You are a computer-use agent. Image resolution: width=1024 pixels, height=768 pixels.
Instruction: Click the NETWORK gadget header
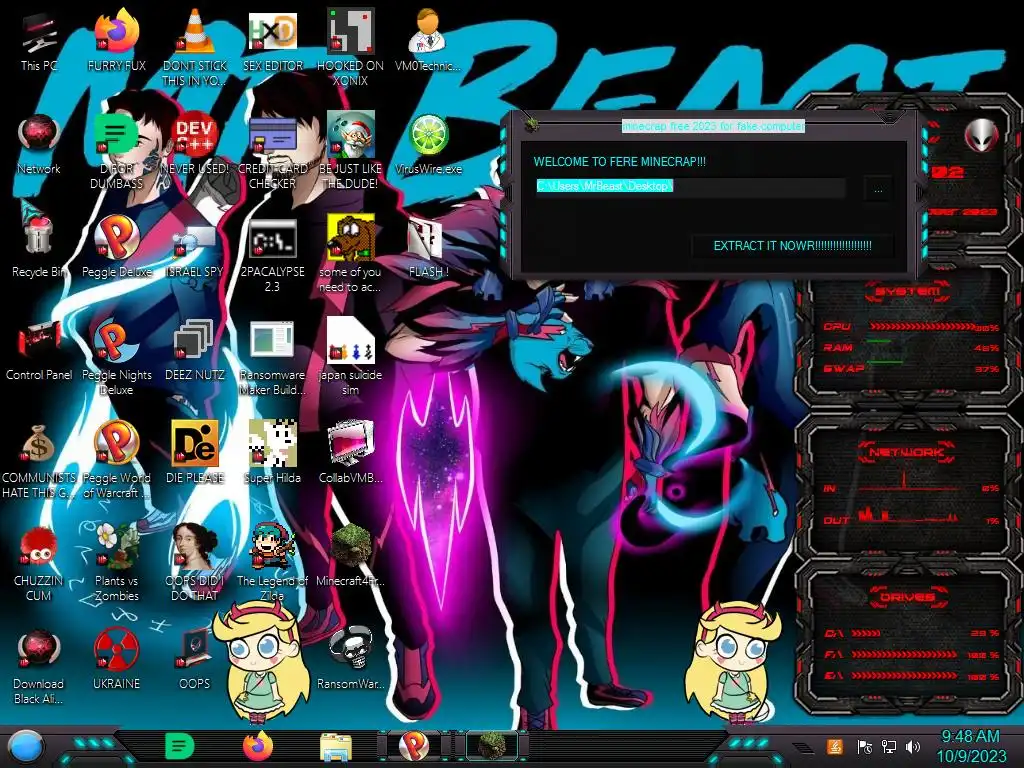[908, 451]
